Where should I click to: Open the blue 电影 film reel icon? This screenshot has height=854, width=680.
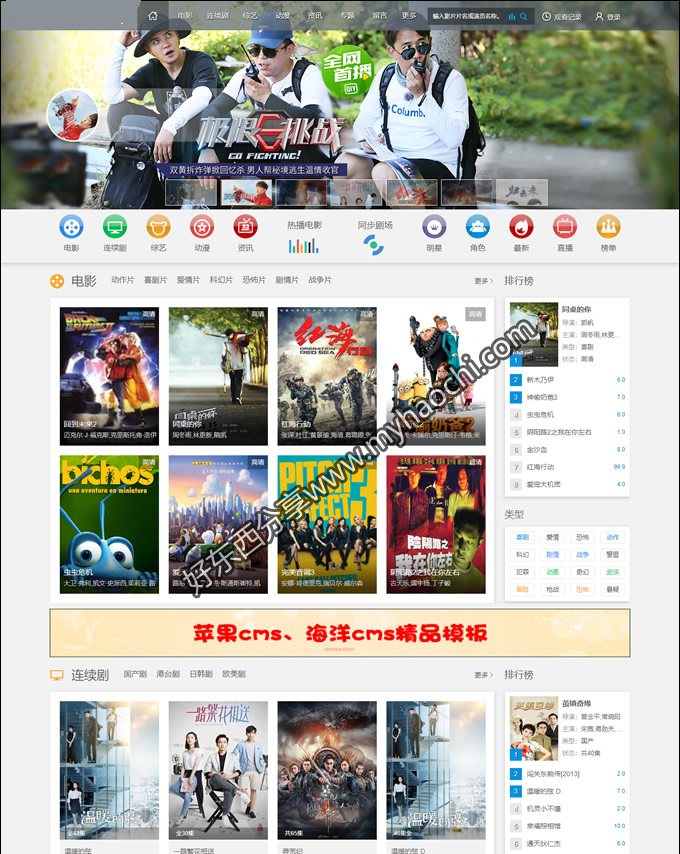coord(71,227)
